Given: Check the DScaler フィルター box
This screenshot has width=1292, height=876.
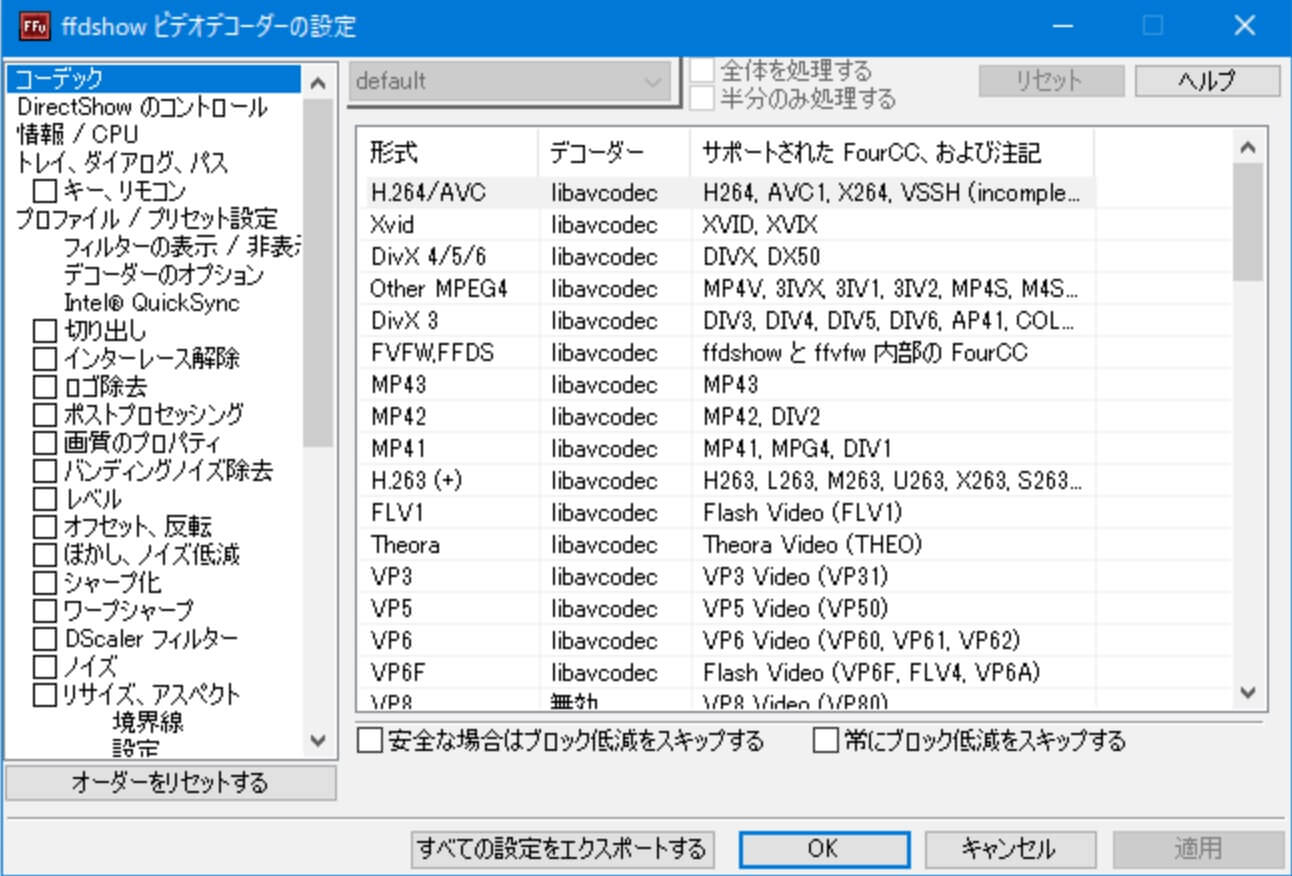Looking at the screenshot, I should [x=46, y=638].
